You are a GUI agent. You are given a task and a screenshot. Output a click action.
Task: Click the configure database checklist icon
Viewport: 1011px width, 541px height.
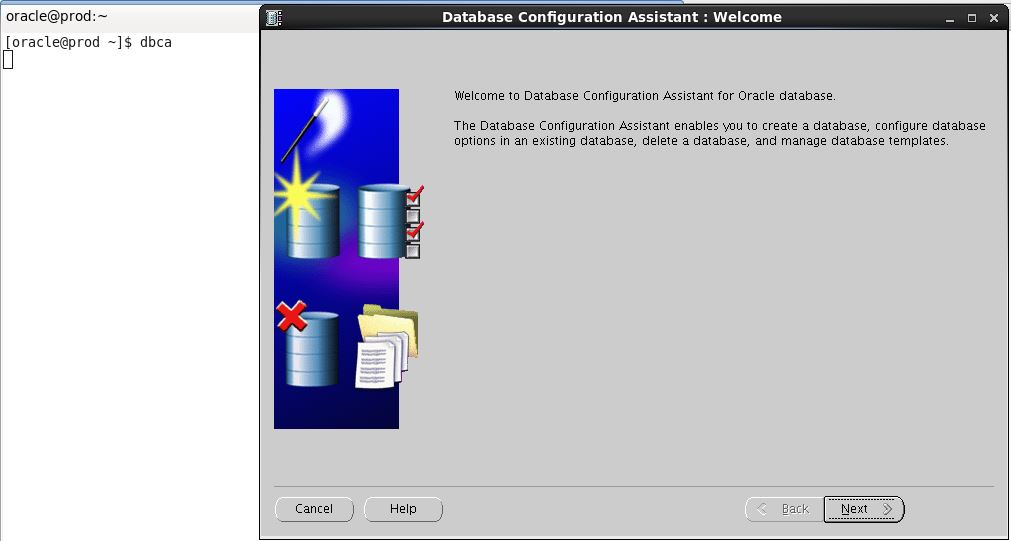(x=391, y=221)
